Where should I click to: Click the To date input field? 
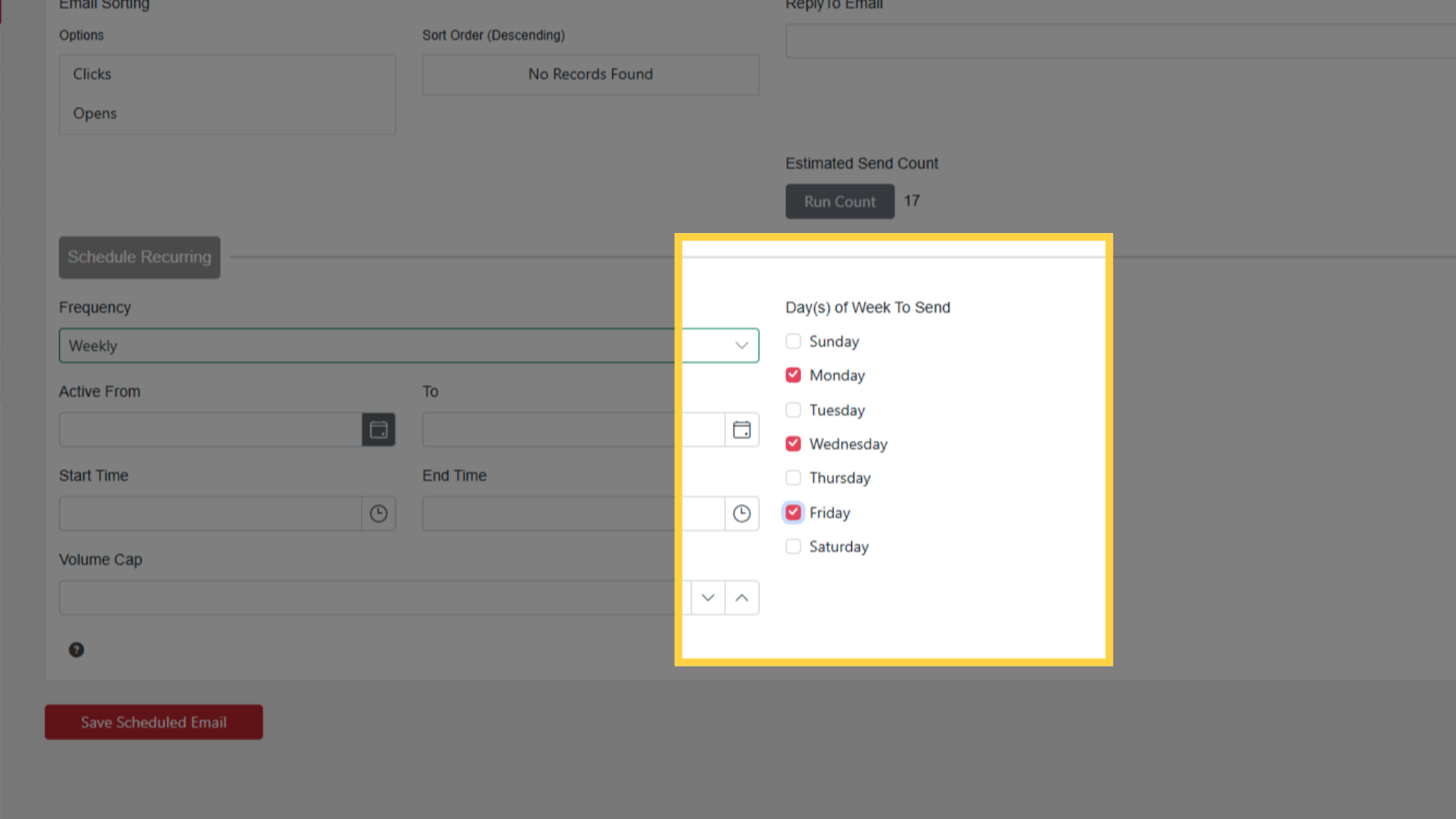click(574, 430)
